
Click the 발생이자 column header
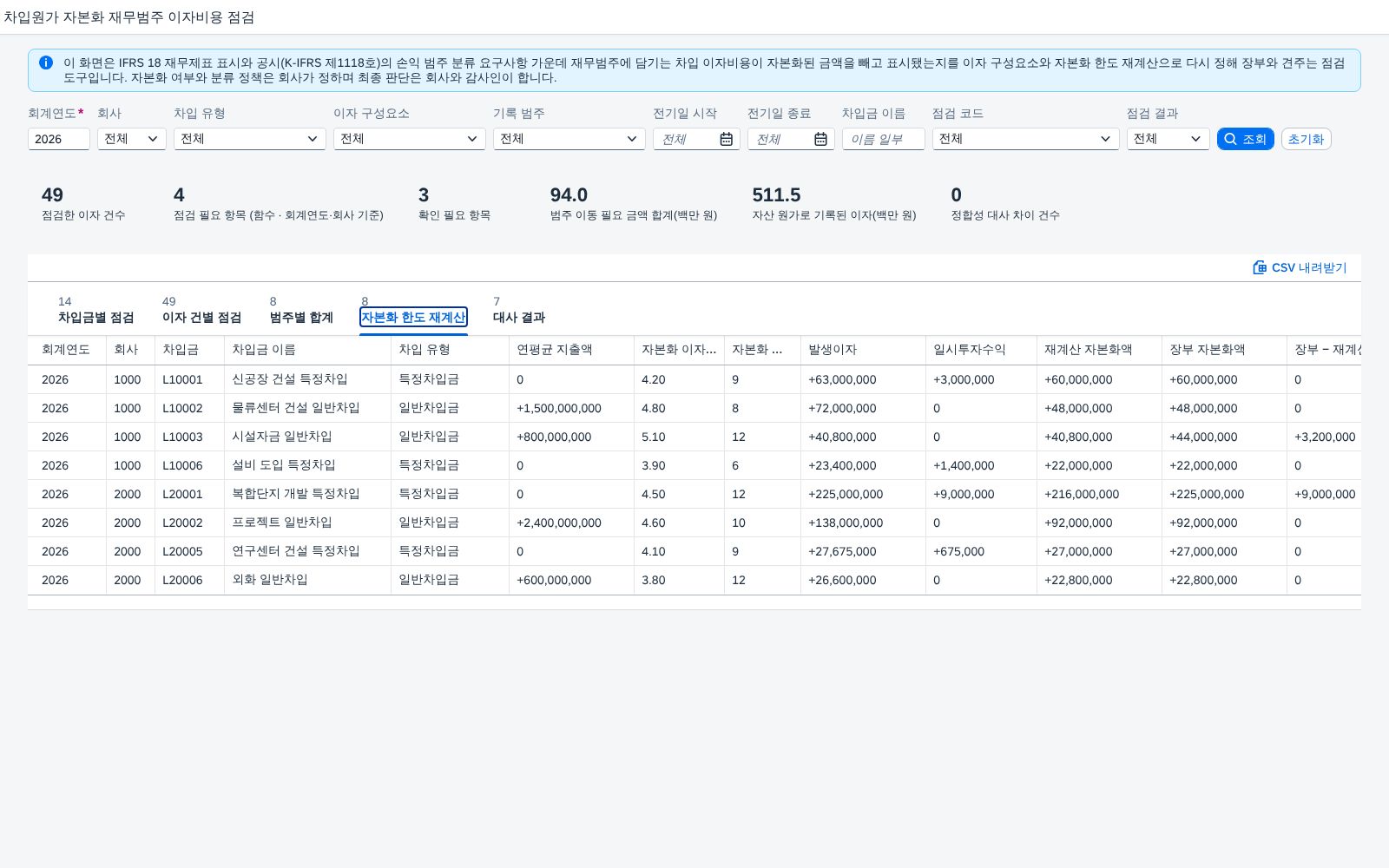[863, 350]
